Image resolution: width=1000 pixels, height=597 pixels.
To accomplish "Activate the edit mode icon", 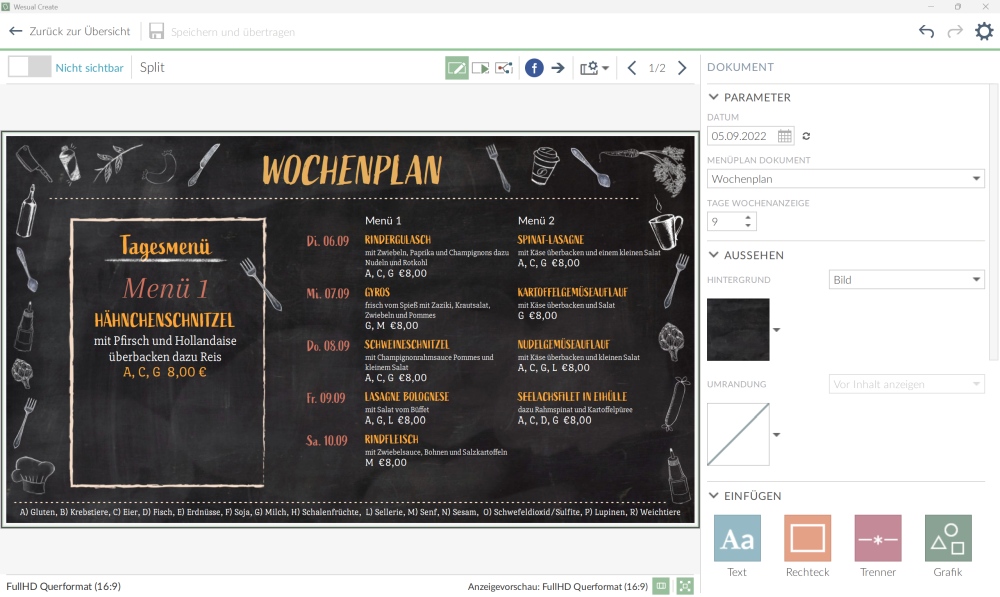I will pos(456,68).
